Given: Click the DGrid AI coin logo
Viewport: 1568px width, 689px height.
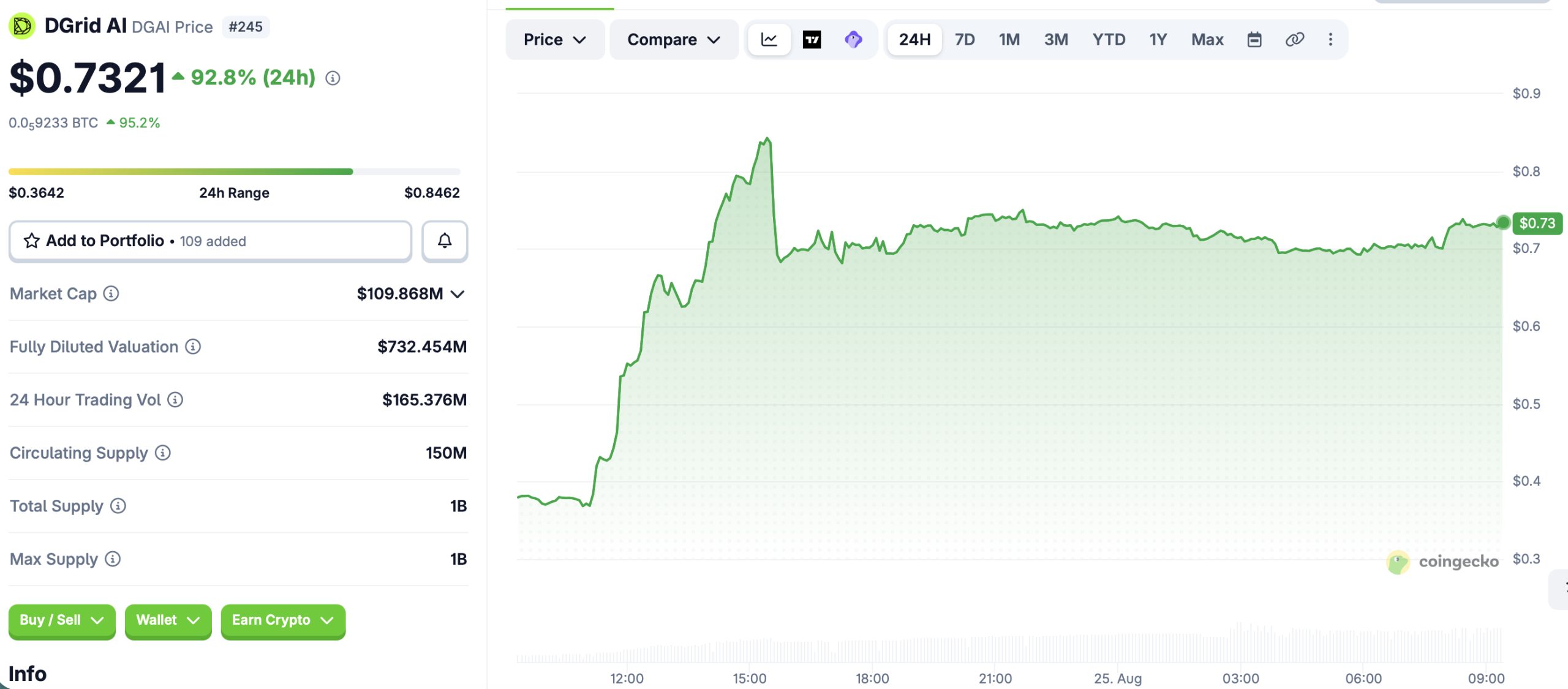Looking at the screenshot, I should (22, 26).
